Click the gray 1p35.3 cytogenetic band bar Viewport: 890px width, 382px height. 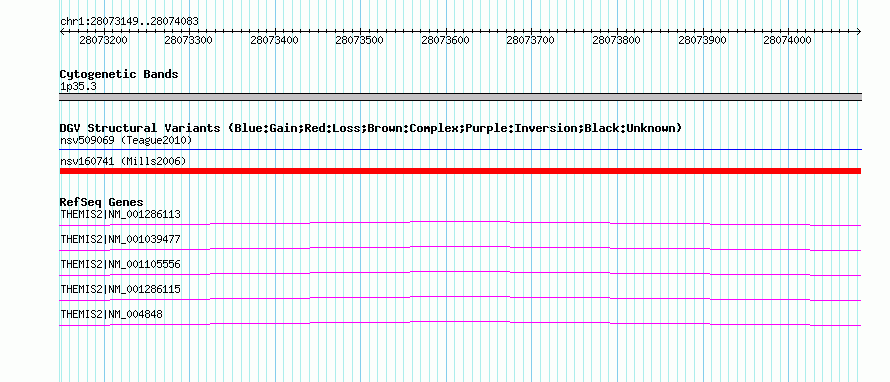460,97
